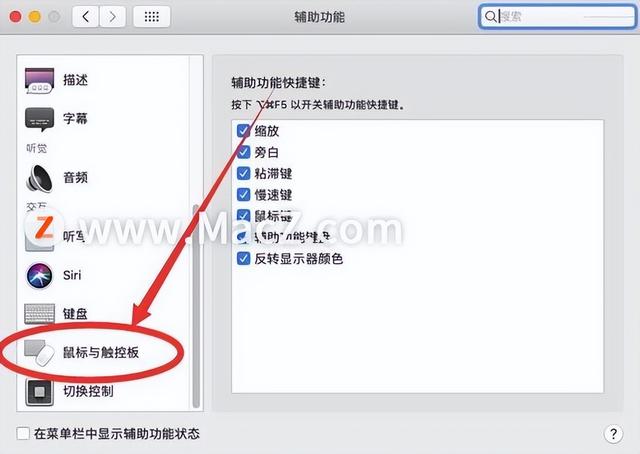Click the help question mark button

tap(613, 434)
